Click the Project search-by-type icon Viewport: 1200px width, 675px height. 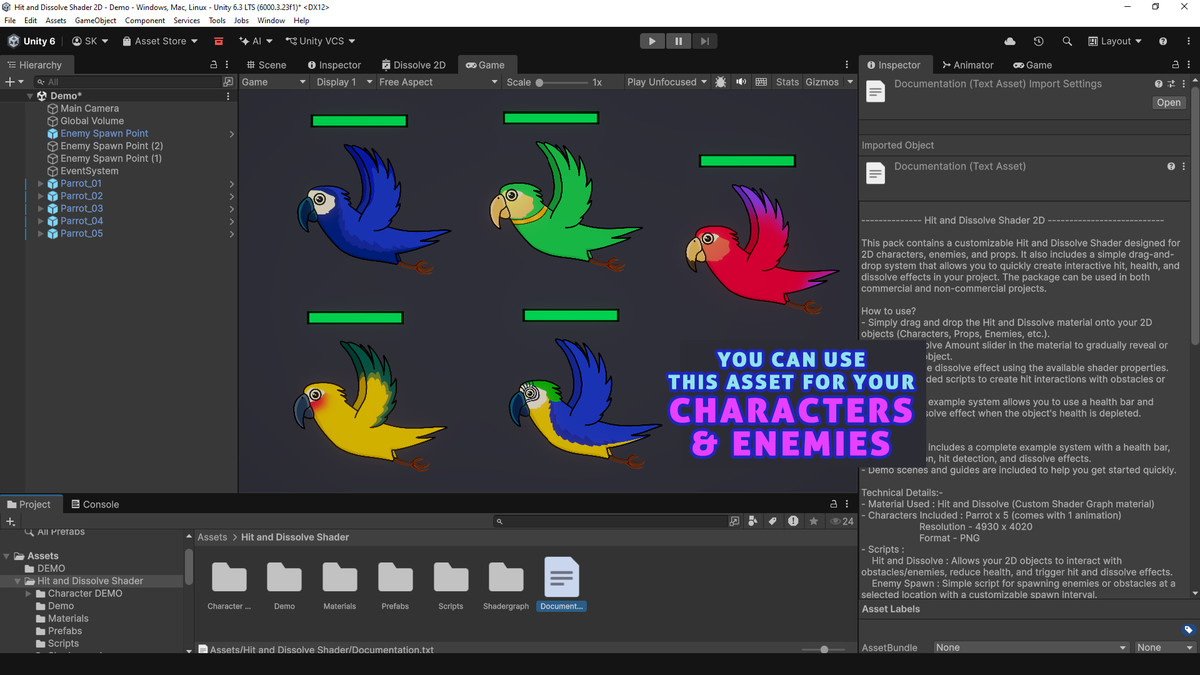[754, 521]
